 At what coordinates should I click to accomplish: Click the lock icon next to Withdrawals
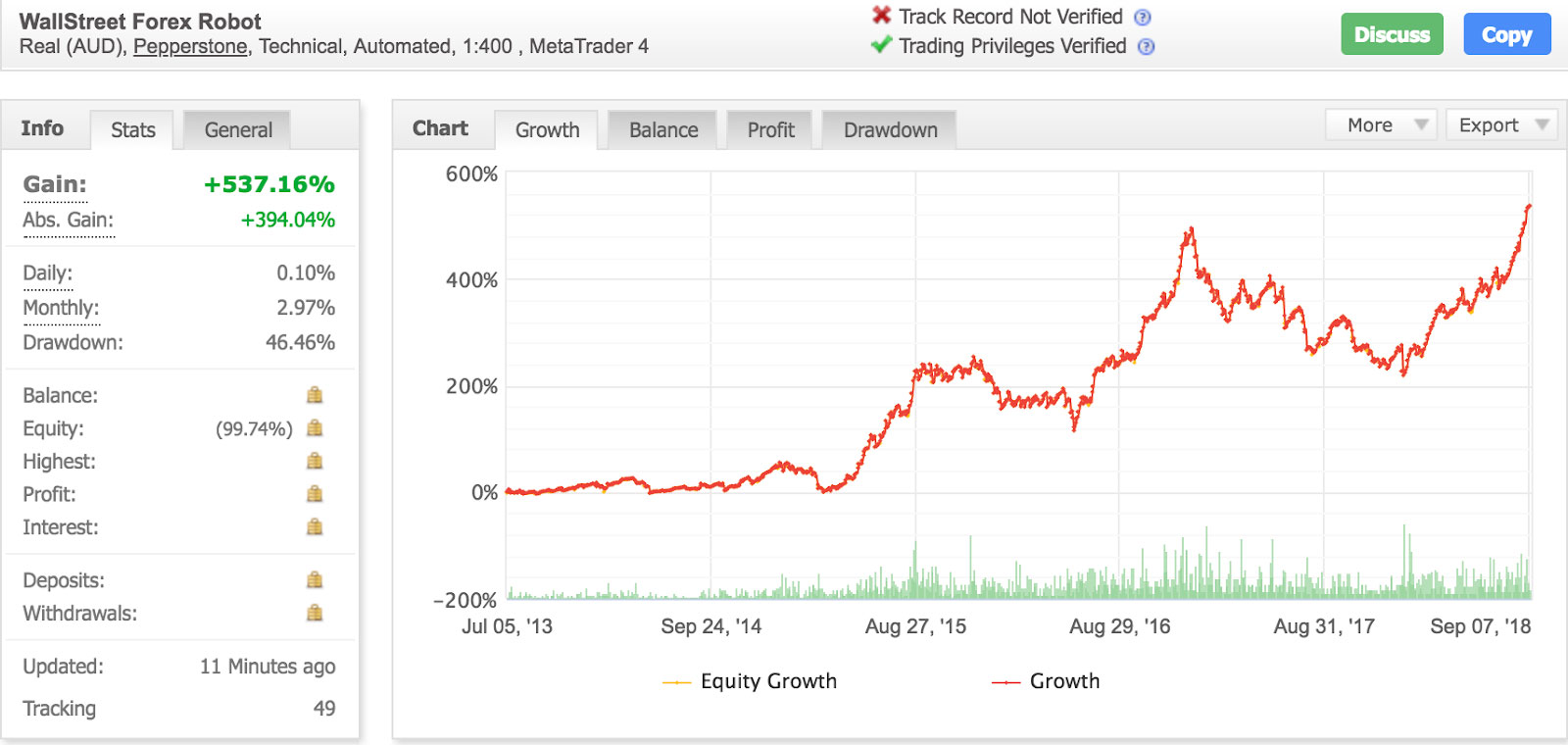coord(315,613)
